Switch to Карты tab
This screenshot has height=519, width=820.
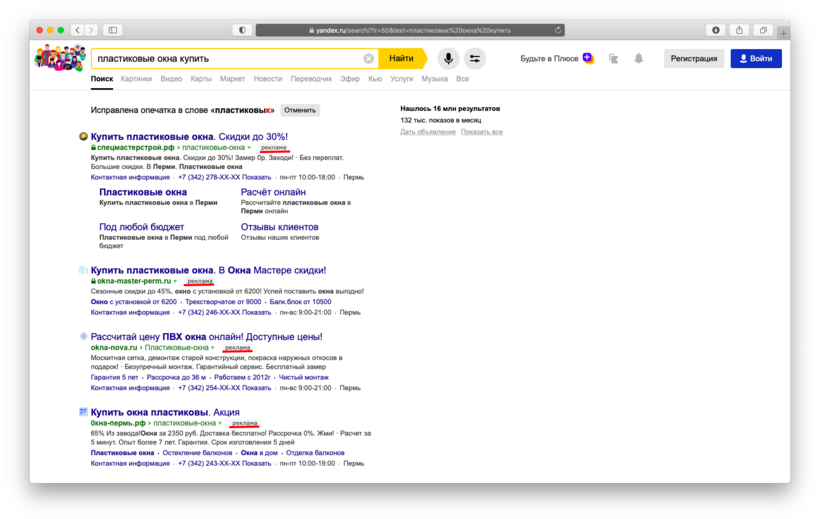[x=201, y=78]
